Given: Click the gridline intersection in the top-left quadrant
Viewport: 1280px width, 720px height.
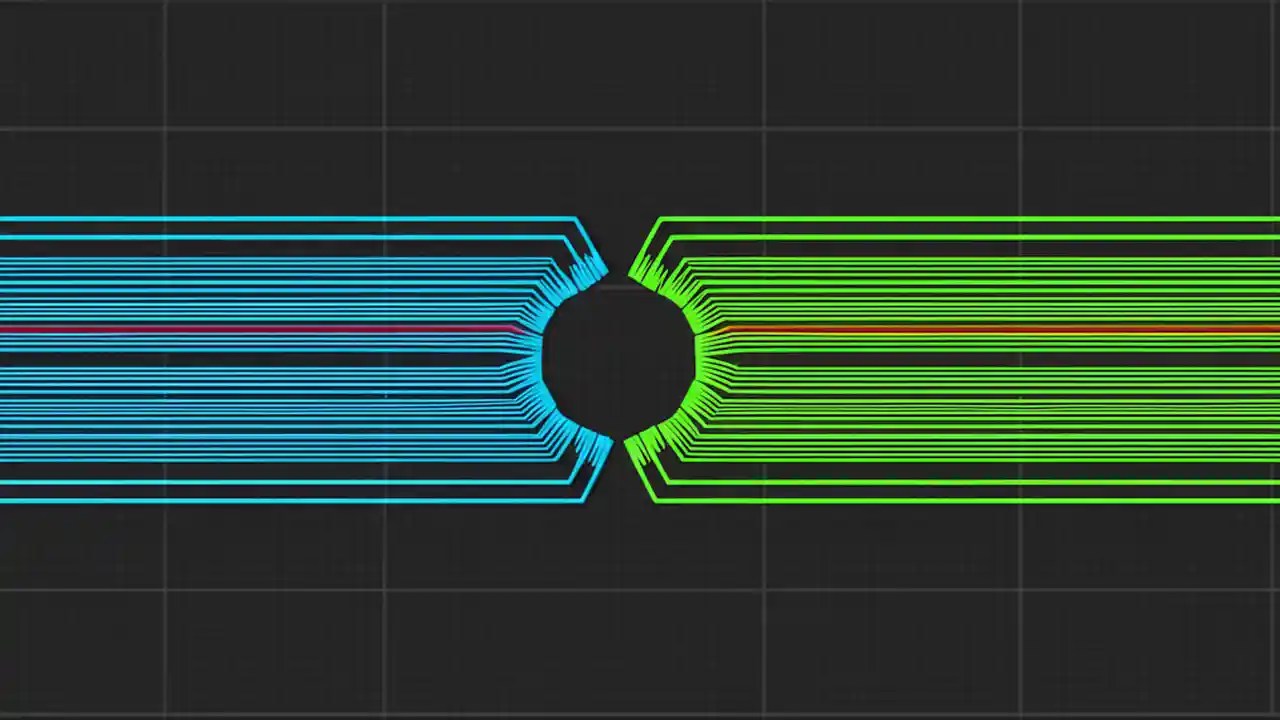Looking at the screenshot, I should point(384,128).
